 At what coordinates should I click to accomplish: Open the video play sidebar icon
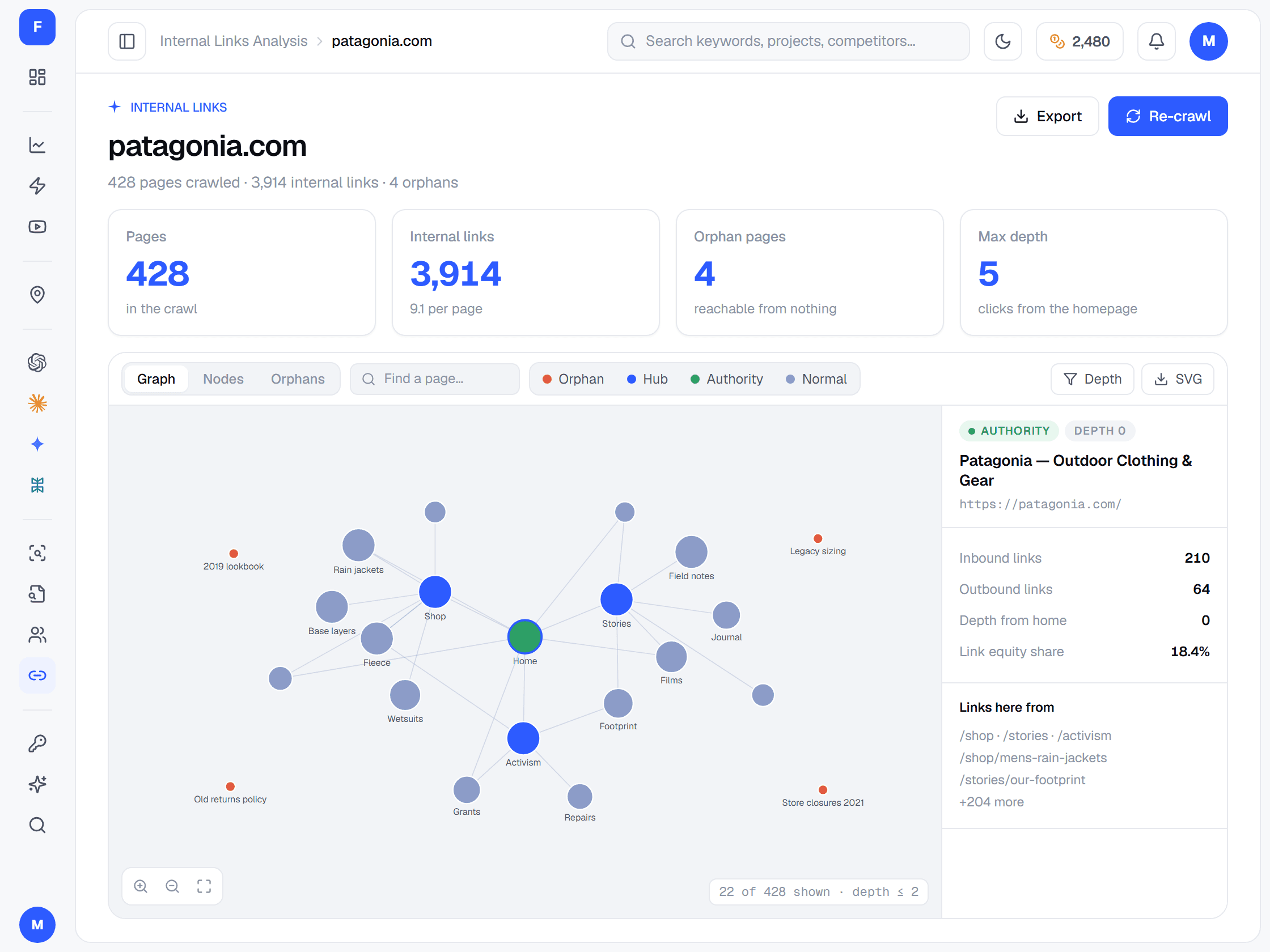(37, 227)
